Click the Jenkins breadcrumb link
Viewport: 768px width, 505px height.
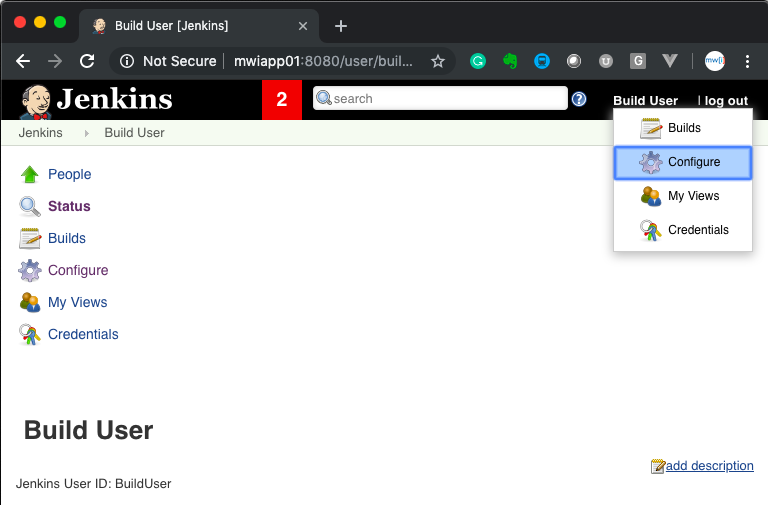41,133
